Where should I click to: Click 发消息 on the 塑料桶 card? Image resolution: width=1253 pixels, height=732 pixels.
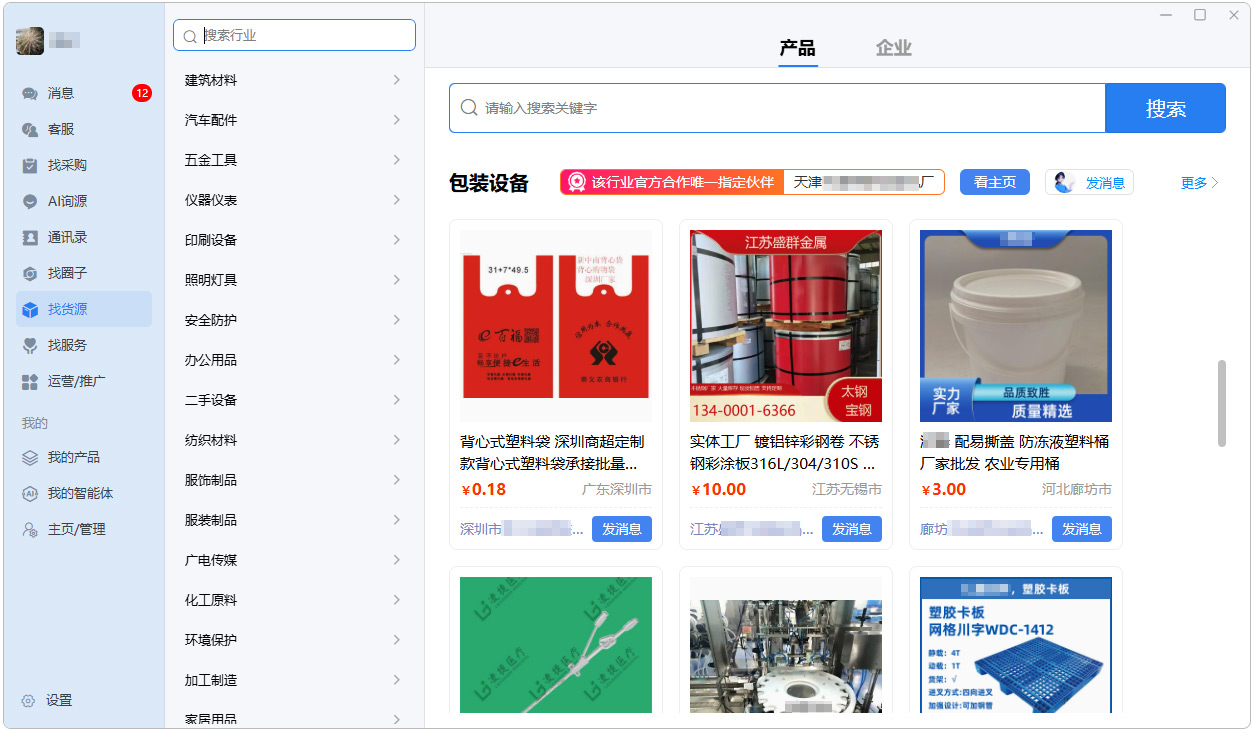pyautogui.click(x=1082, y=529)
